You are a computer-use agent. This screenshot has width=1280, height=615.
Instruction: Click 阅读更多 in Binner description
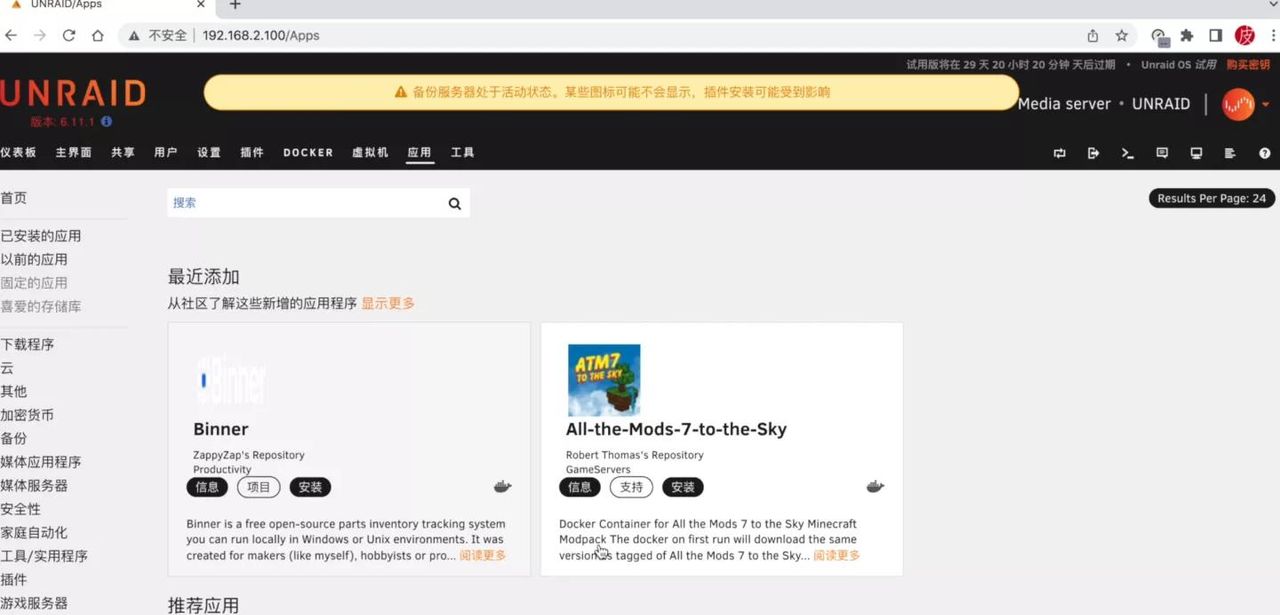483,555
